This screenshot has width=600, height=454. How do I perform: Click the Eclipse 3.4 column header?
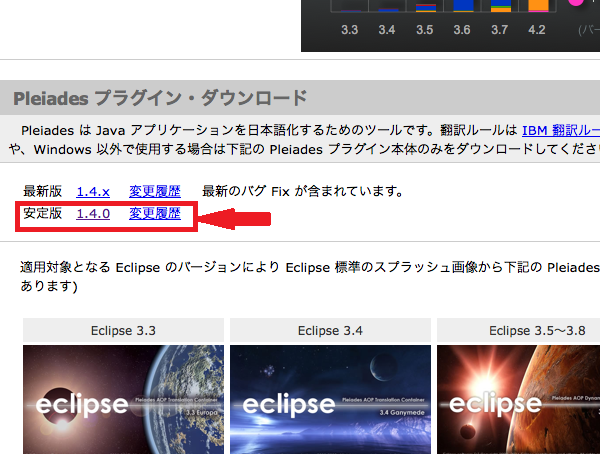pos(330,330)
